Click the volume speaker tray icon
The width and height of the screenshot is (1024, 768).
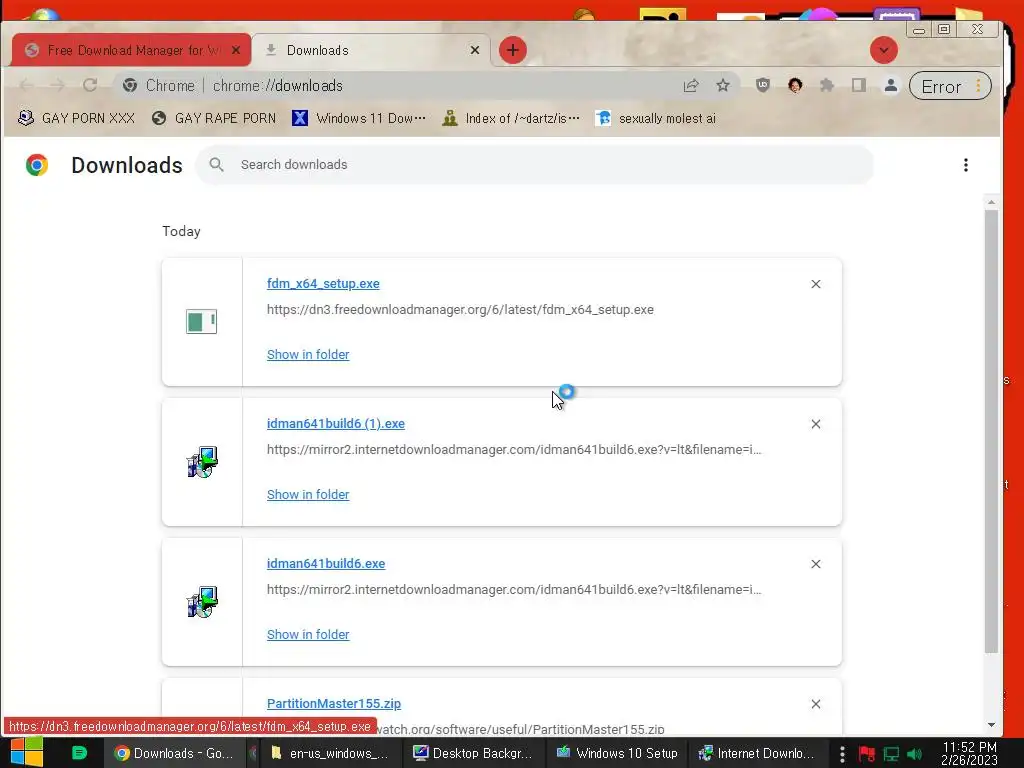point(914,754)
